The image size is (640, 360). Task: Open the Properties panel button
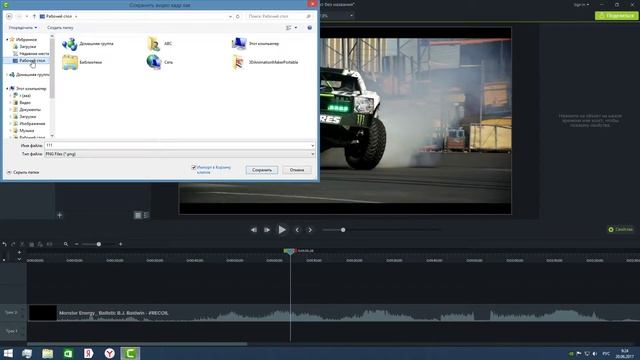(x=620, y=229)
